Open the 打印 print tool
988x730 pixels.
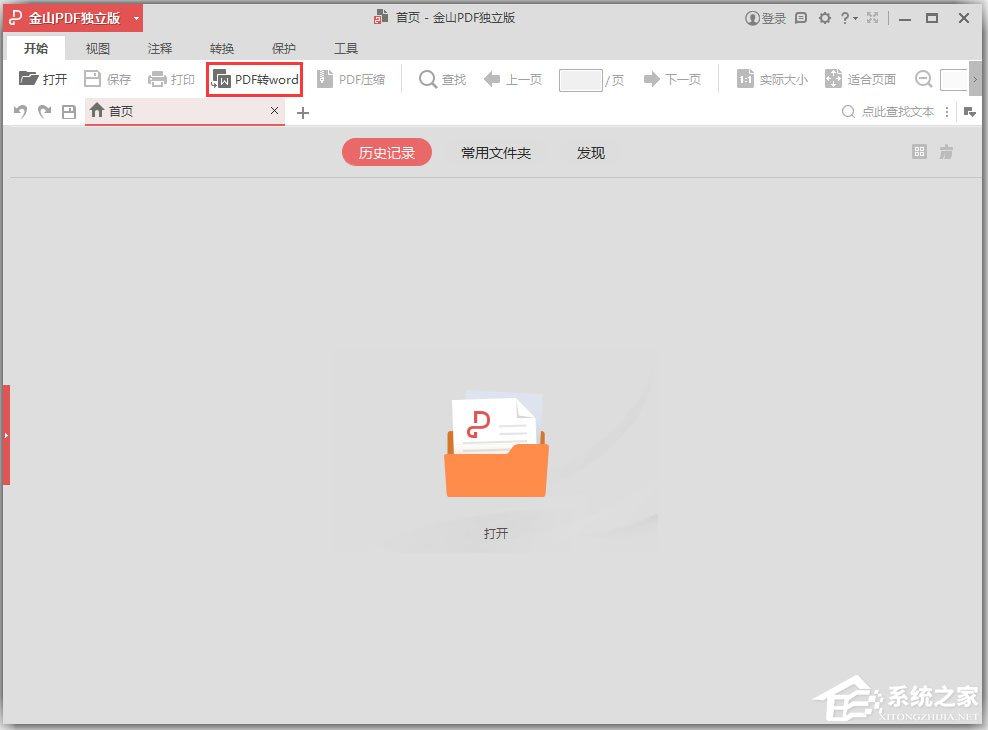[x=171, y=78]
